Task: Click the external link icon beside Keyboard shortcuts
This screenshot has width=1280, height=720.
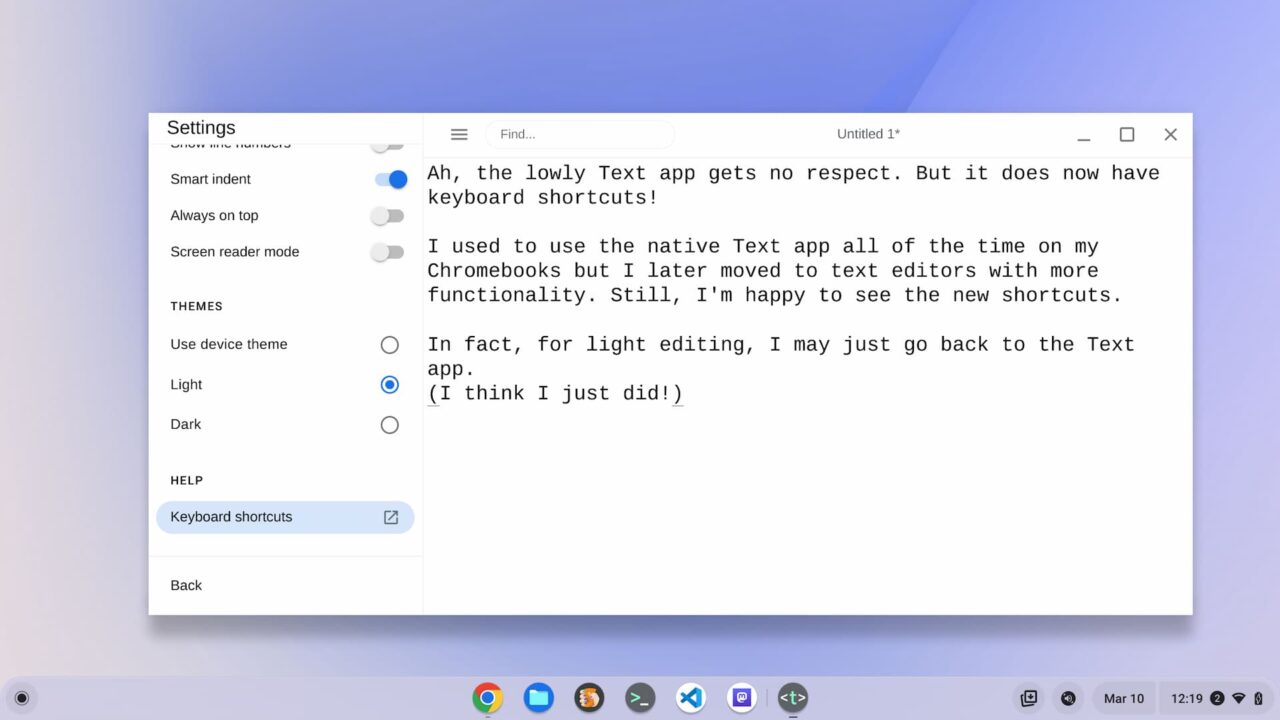Action: (391, 517)
